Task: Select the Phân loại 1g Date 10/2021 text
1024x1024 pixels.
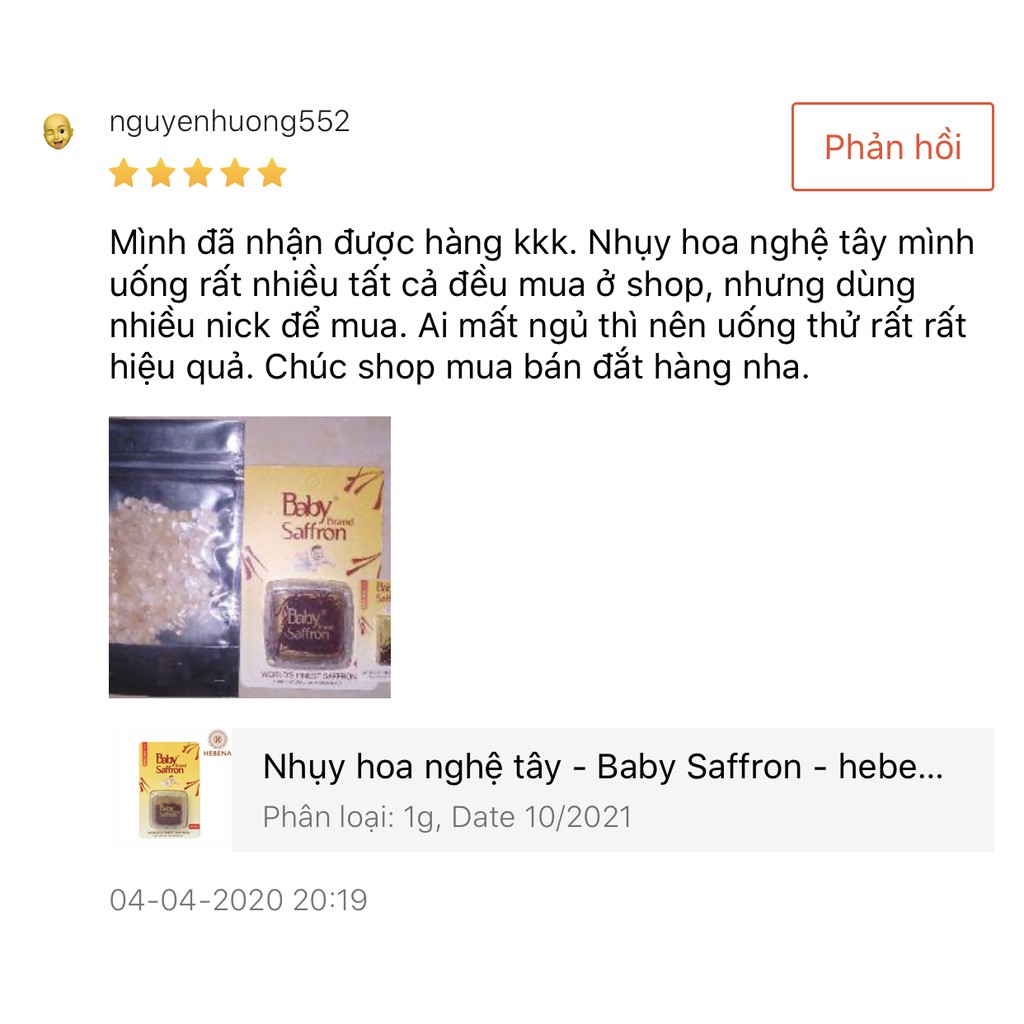Action: tap(447, 817)
